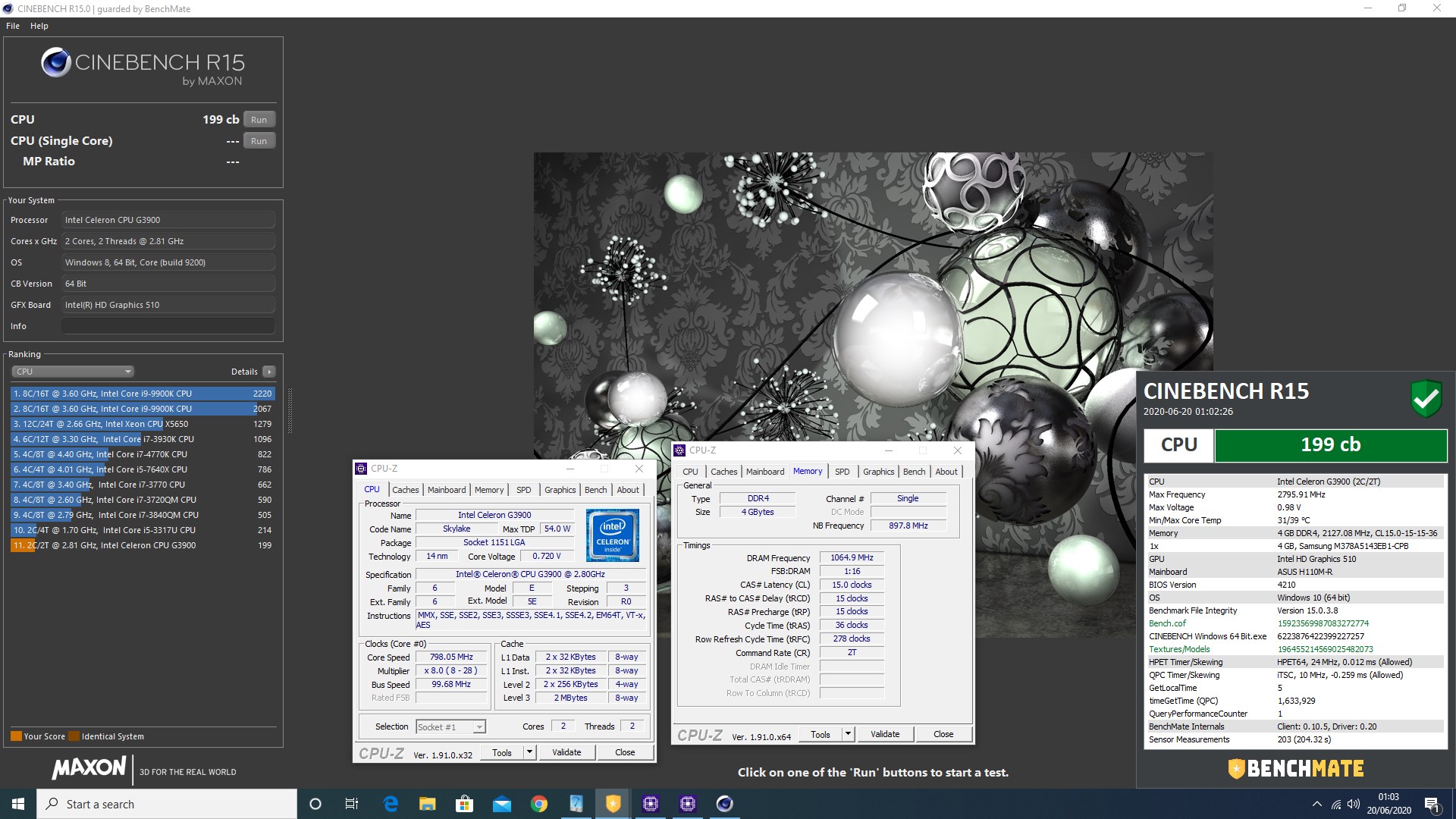Click the Cinebench R15 sphere logo
Screen dimensions: 1456x819
(x=56, y=62)
